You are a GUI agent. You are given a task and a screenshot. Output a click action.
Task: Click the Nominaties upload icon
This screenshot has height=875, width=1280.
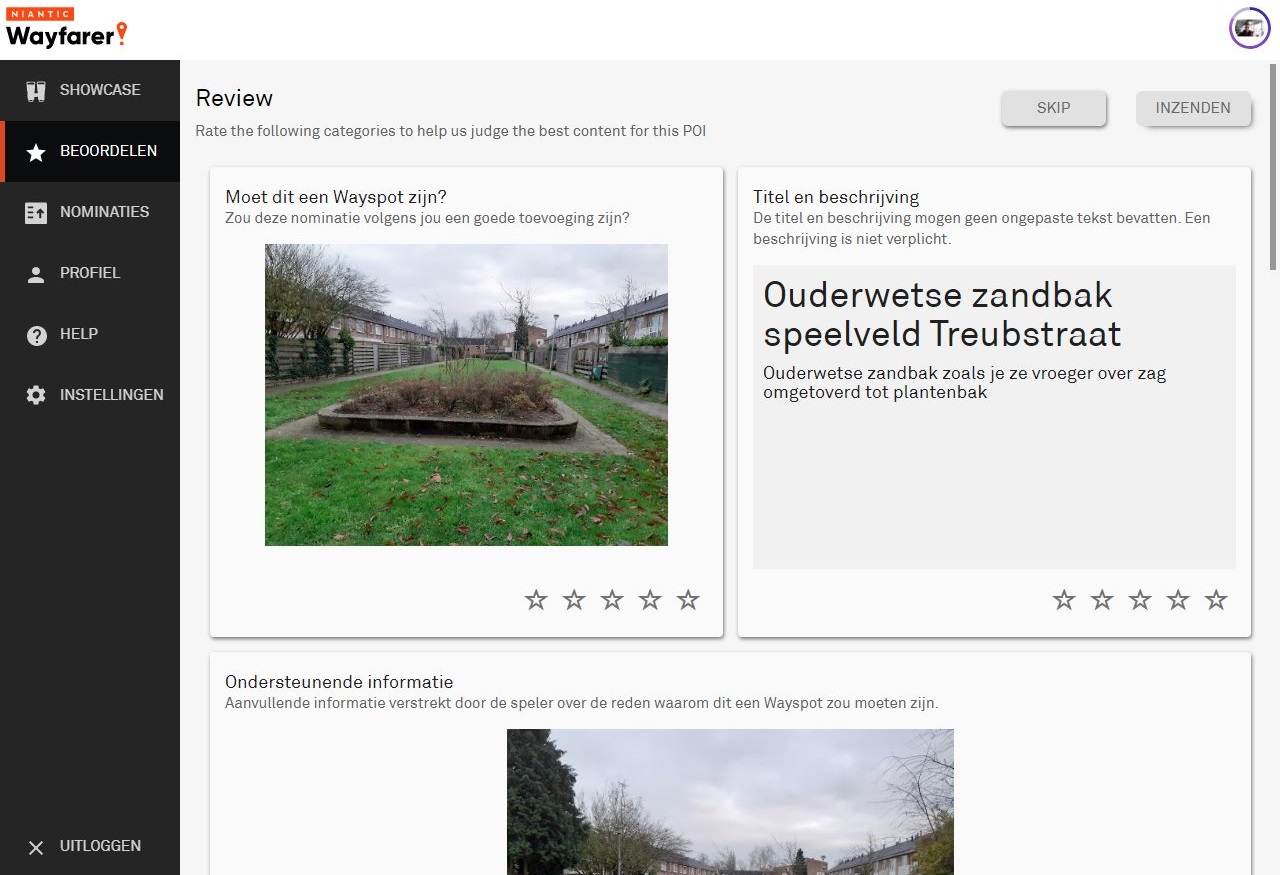tap(36, 213)
